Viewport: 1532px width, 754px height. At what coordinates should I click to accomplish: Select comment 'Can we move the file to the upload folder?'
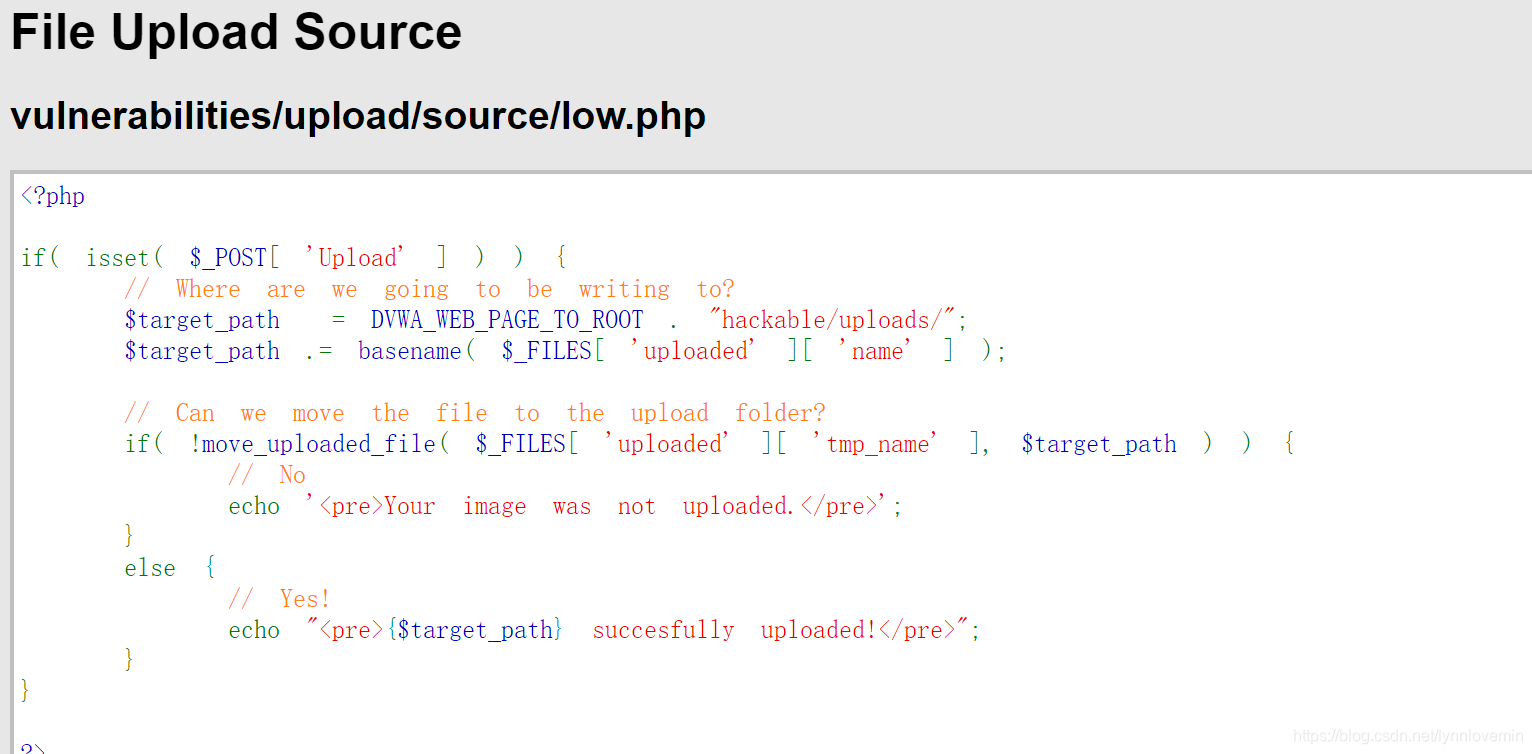pos(475,413)
